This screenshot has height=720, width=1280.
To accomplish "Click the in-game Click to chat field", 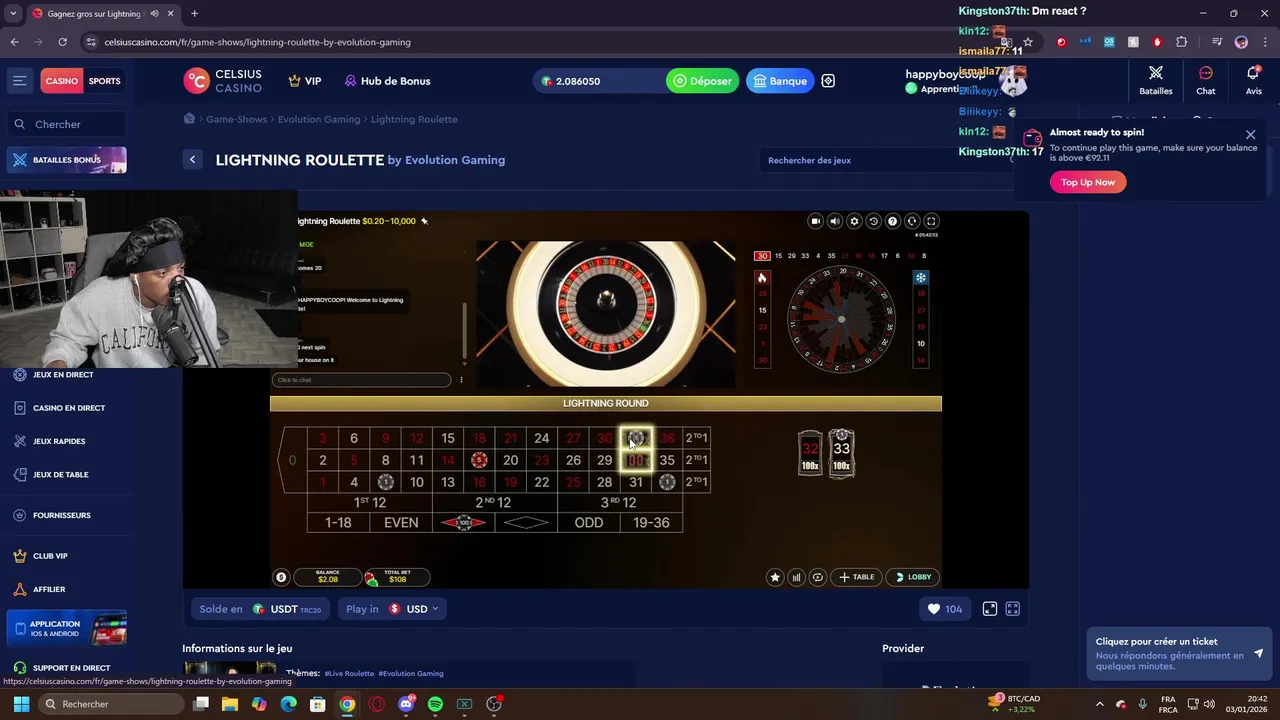I will click(x=361, y=380).
